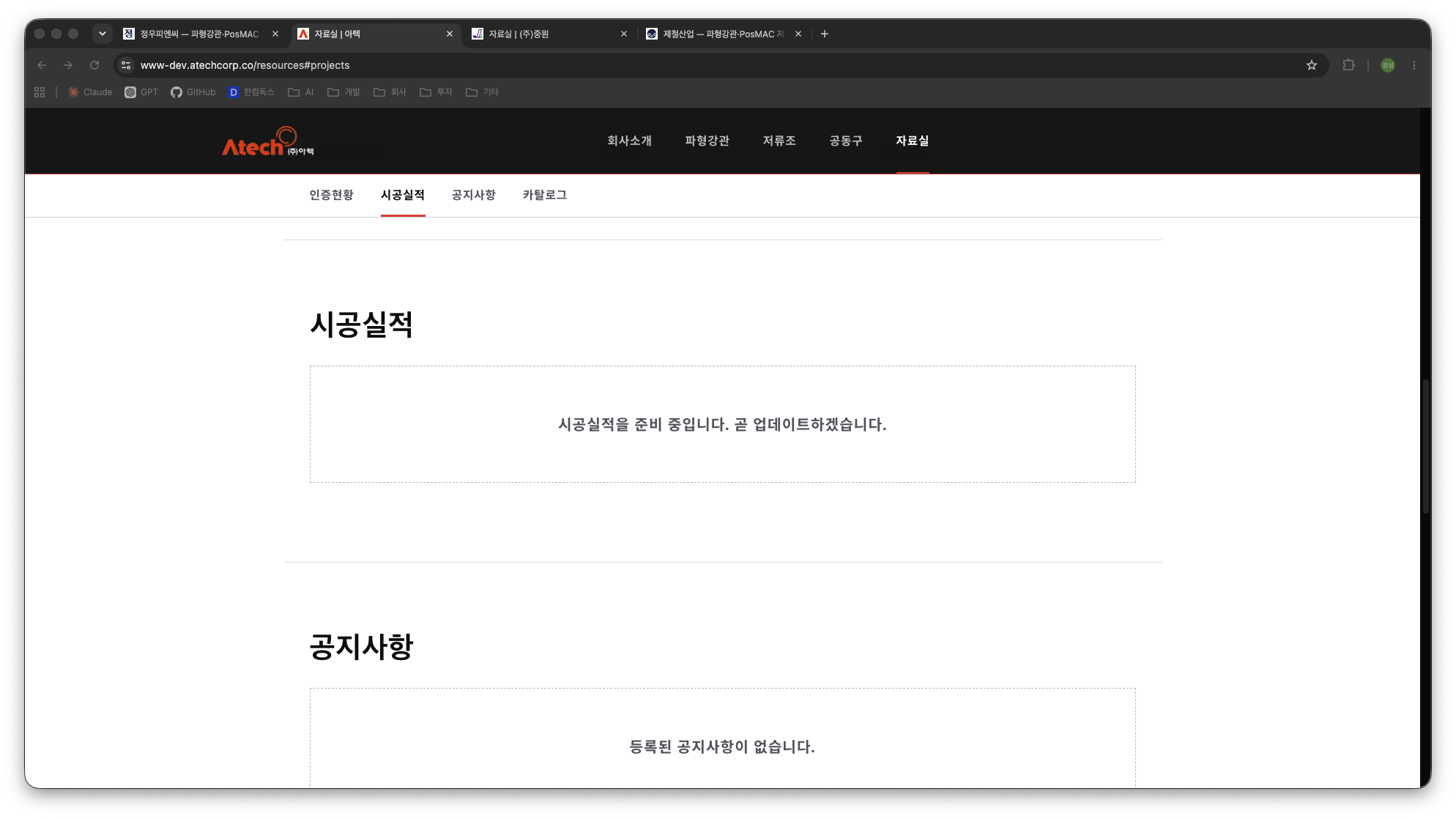The height and width of the screenshot is (819, 1456).
Task: Open the GitHub bookmark
Action: (193, 92)
